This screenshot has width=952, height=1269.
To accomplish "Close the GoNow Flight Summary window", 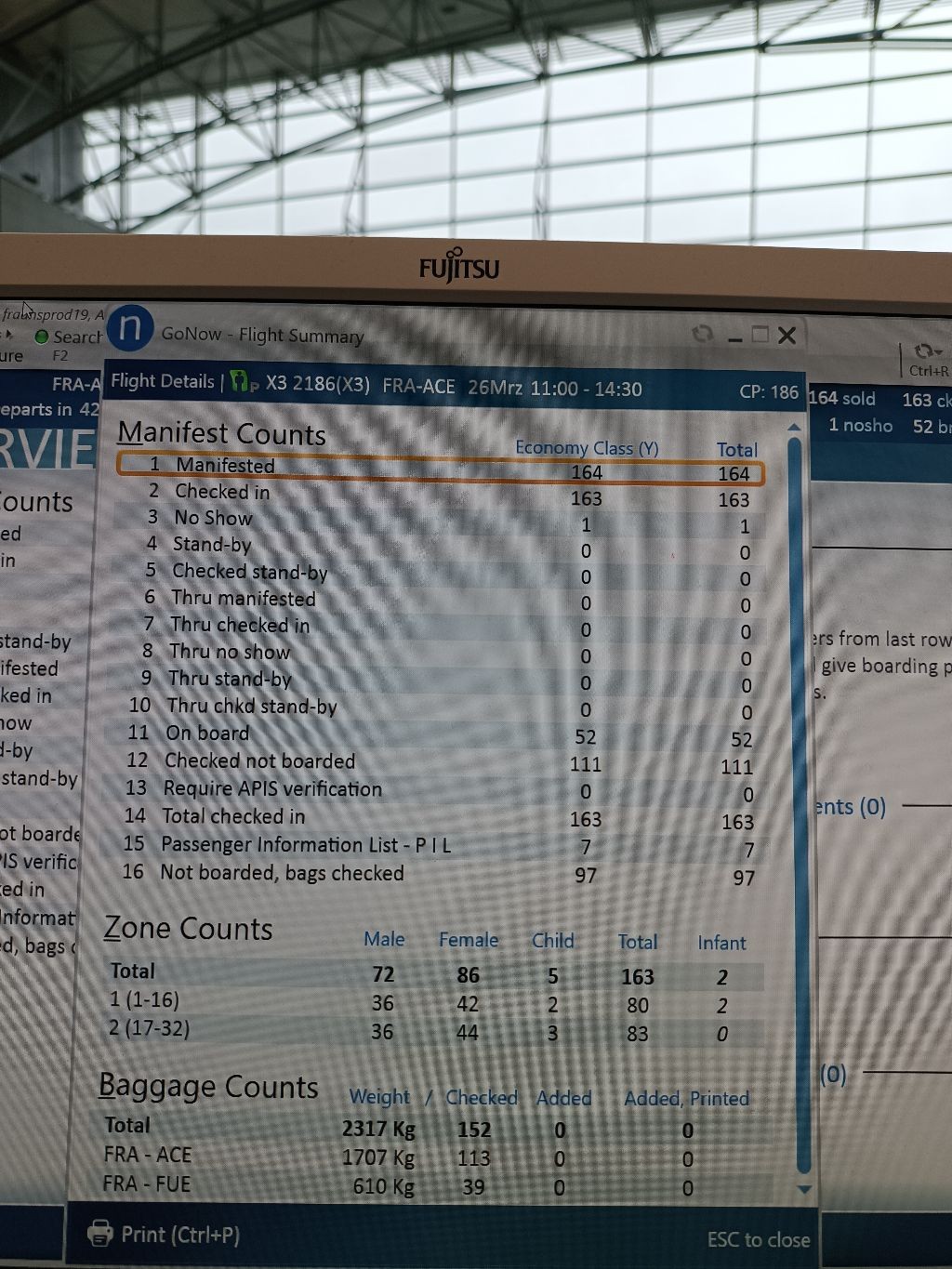I will 787,336.
